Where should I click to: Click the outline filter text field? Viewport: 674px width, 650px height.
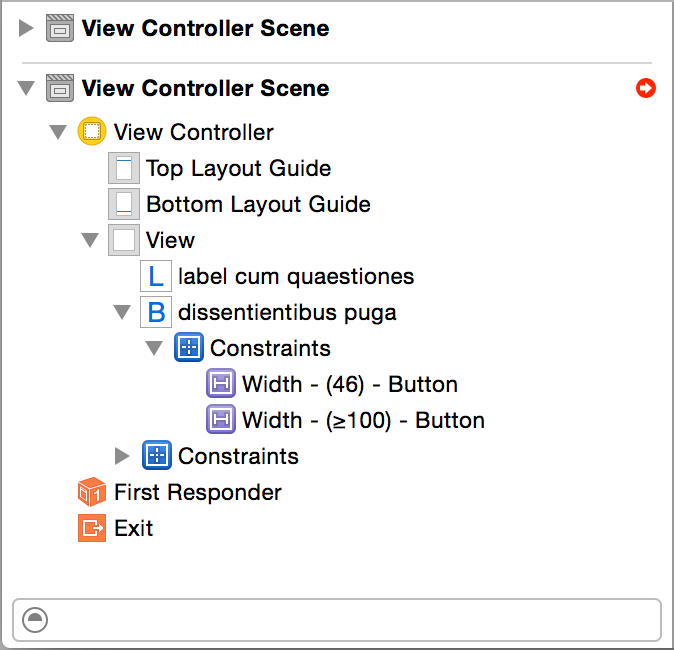pos(350,620)
